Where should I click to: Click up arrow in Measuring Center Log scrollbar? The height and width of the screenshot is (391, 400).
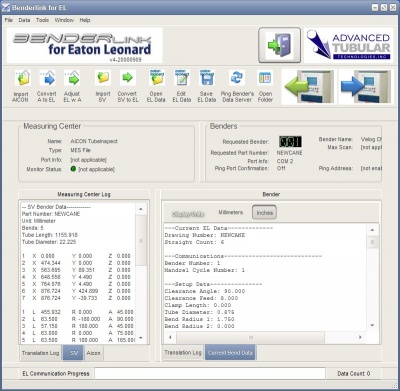(141, 209)
